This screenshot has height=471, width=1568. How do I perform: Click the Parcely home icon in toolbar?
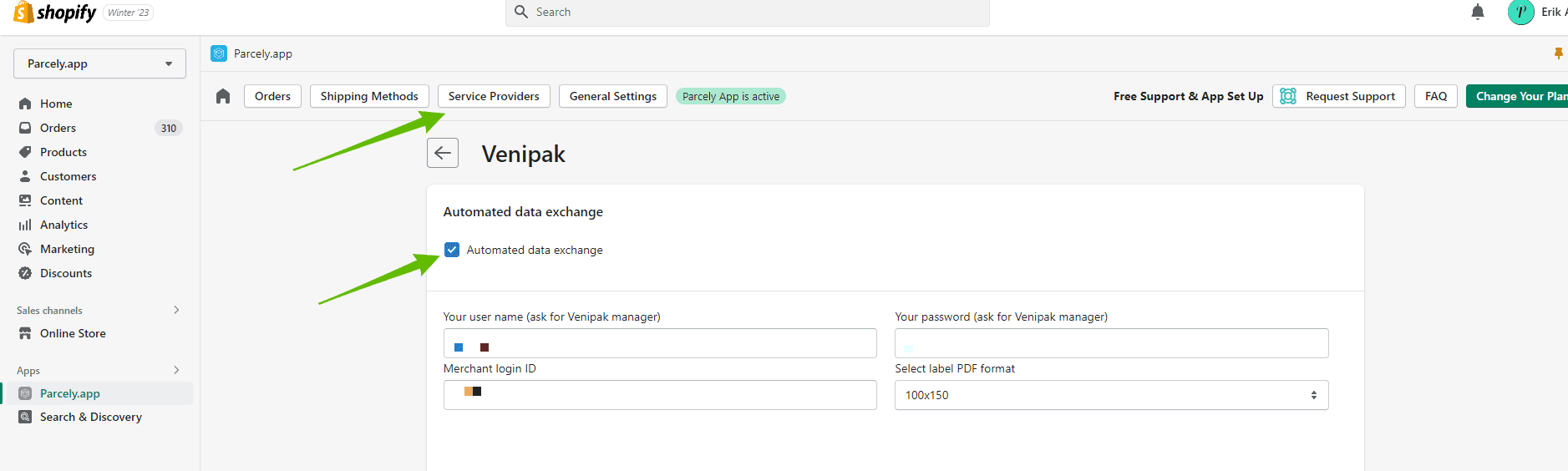(x=223, y=96)
